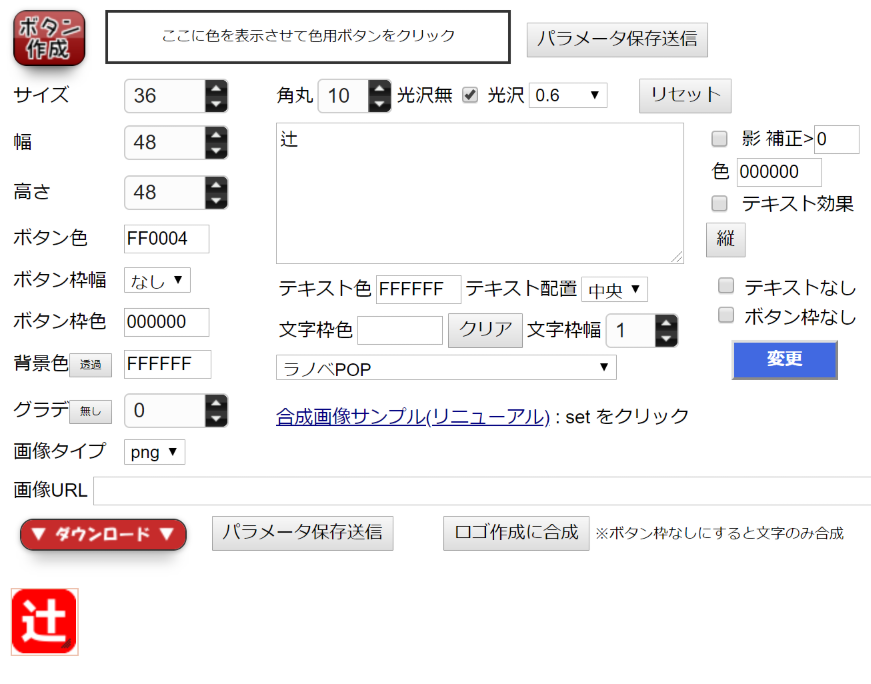The width and height of the screenshot is (871, 684).
Task: Click the ボタン枠色 field showing 000000
Action: pyautogui.click(x=167, y=322)
